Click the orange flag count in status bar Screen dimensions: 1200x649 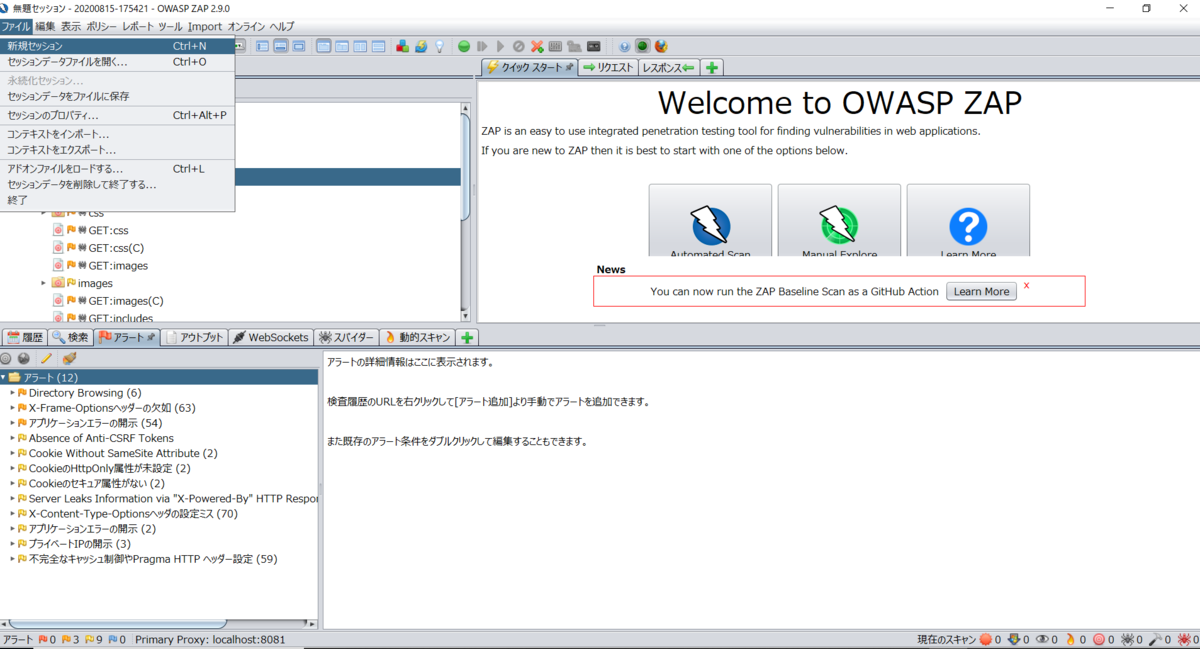71,639
